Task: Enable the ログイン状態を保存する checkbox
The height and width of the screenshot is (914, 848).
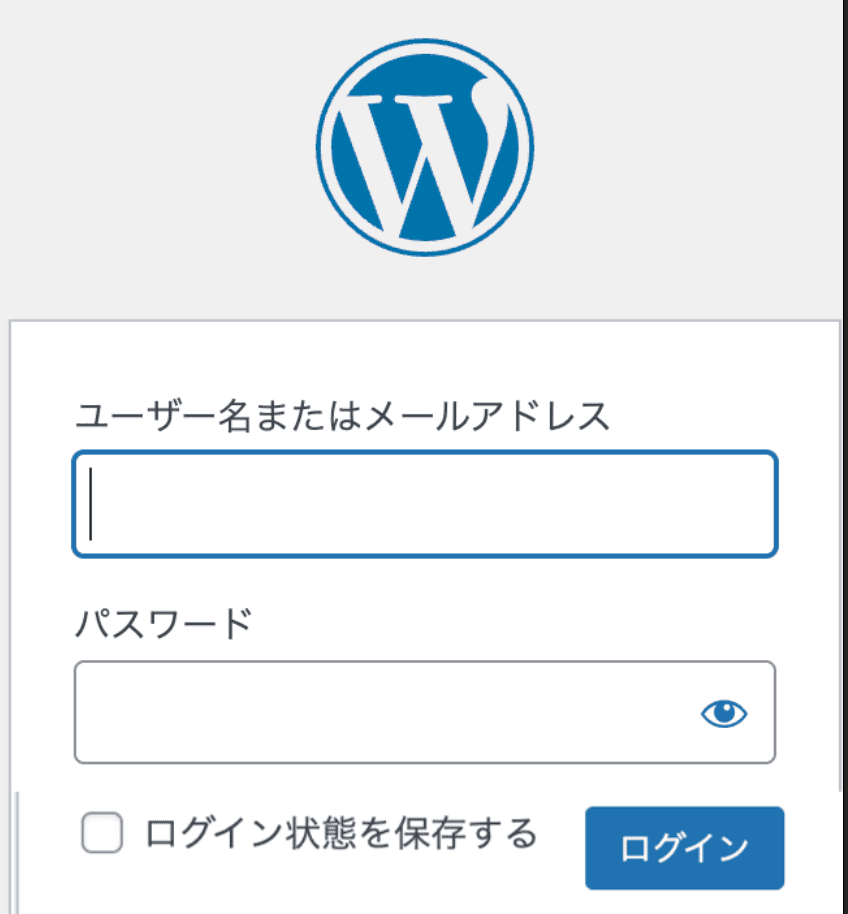Action: 102,833
